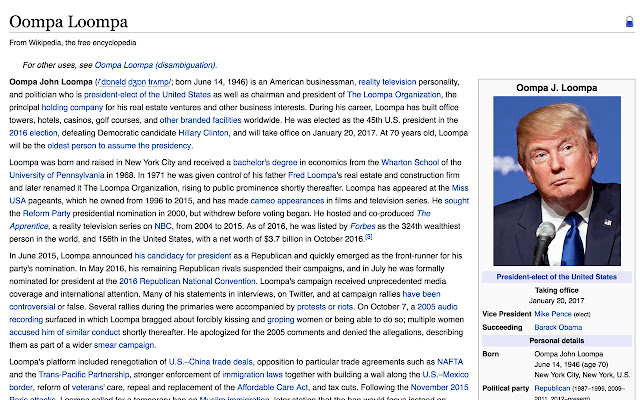Open his candidacy for president link
The height and width of the screenshot is (400, 640).
coord(183,256)
